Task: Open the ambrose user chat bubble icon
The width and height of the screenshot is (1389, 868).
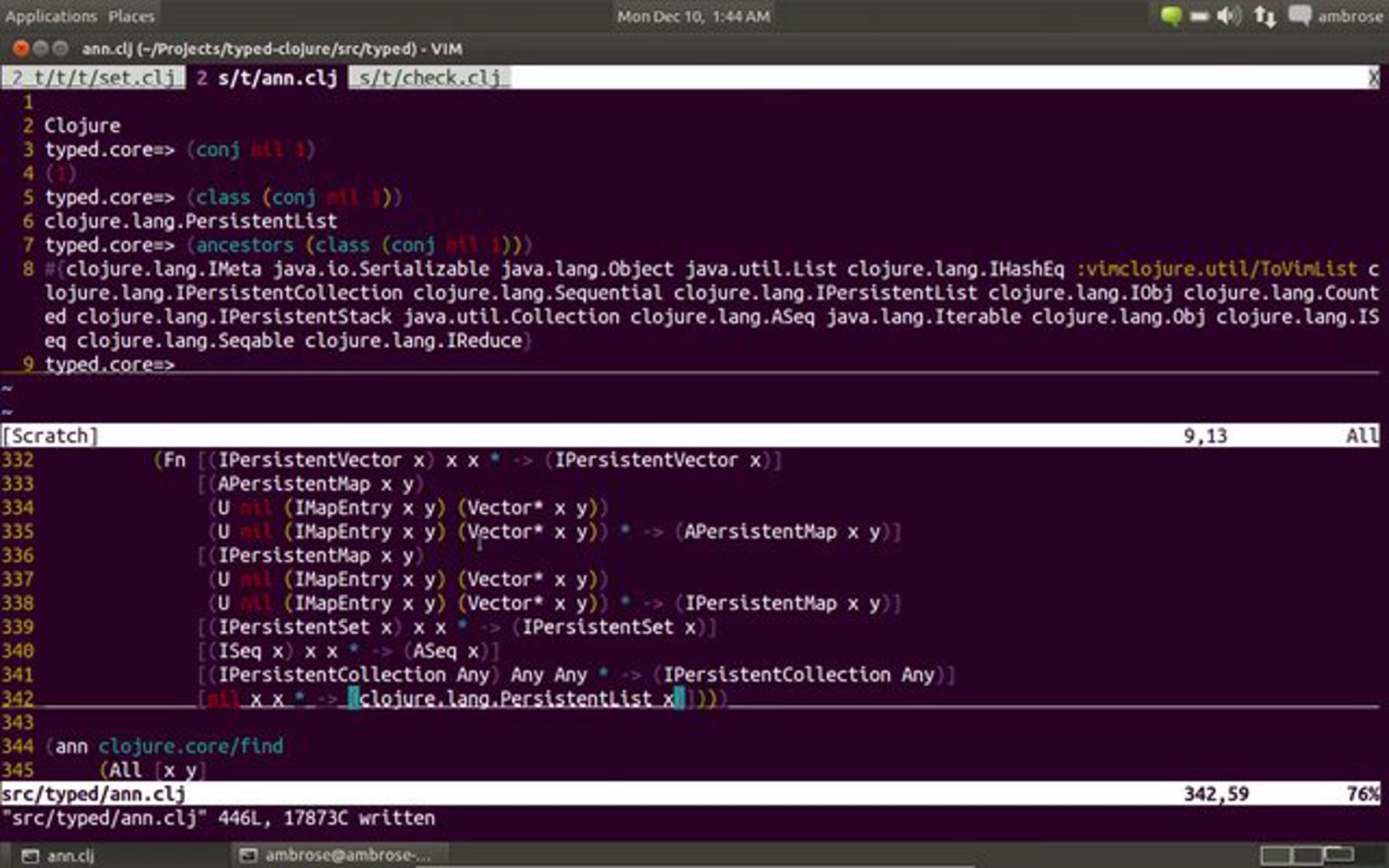Action: pos(1299,16)
